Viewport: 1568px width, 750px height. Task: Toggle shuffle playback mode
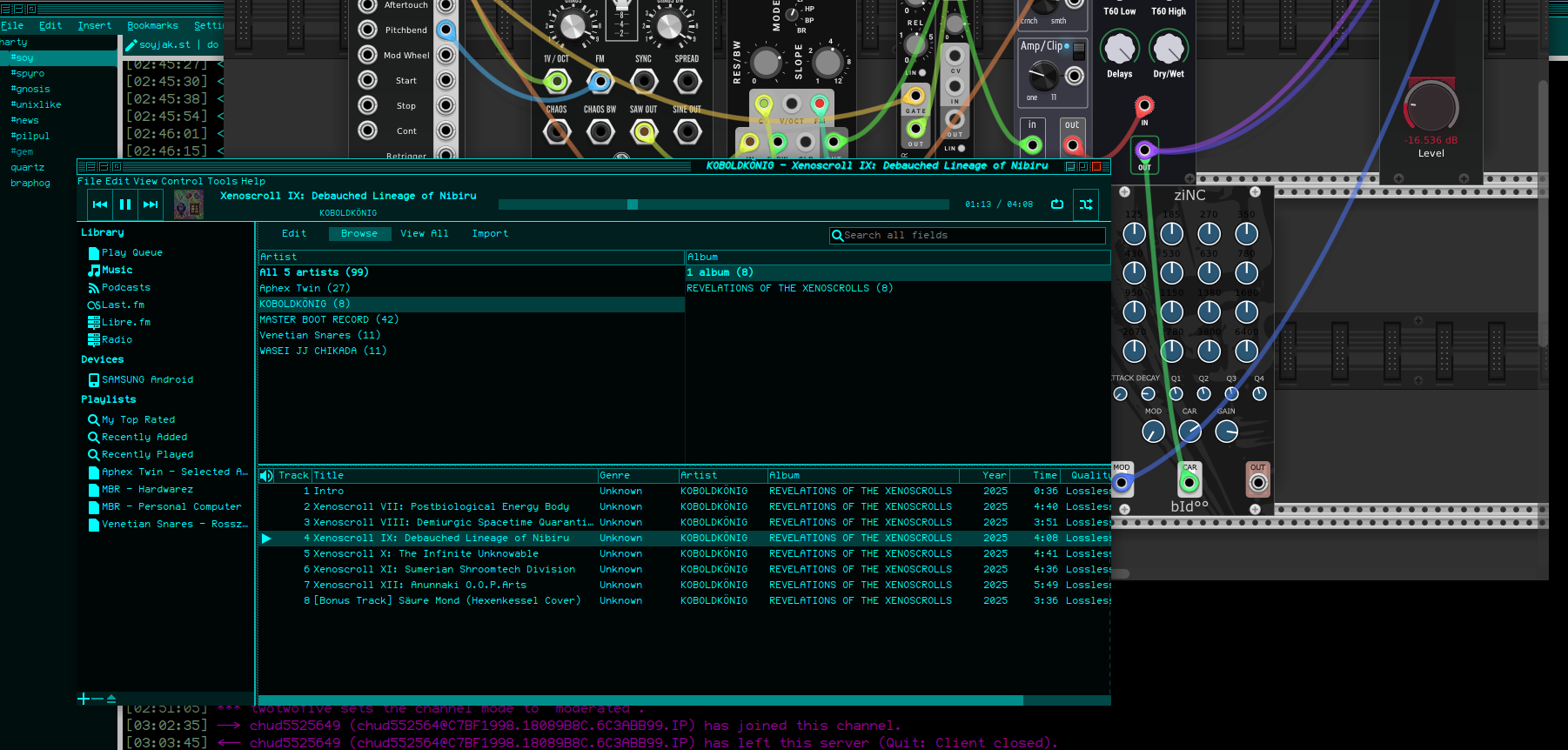(1086, 204)
